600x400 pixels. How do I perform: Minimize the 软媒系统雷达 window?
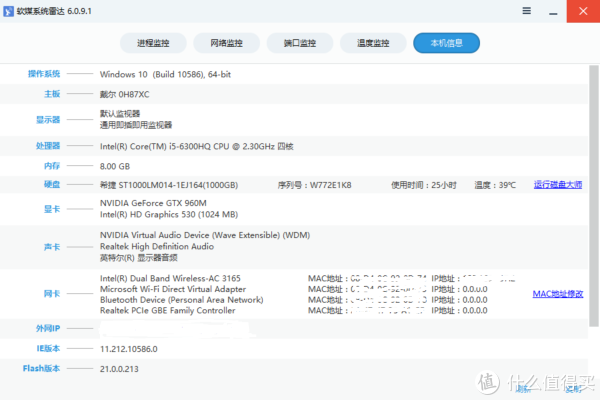[553, 14]
